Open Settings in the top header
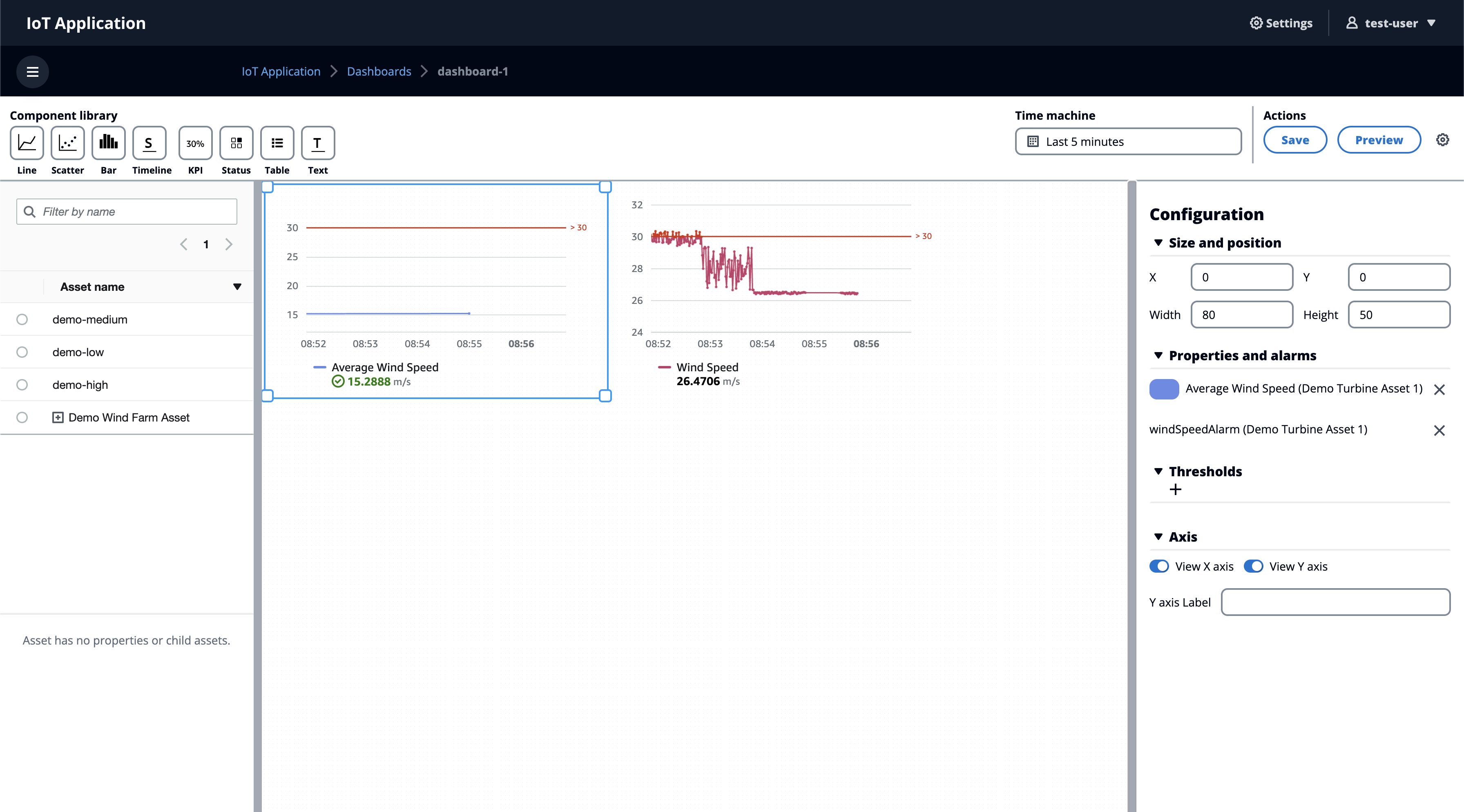This screenshot has height=812, width=1464. 1281,23
